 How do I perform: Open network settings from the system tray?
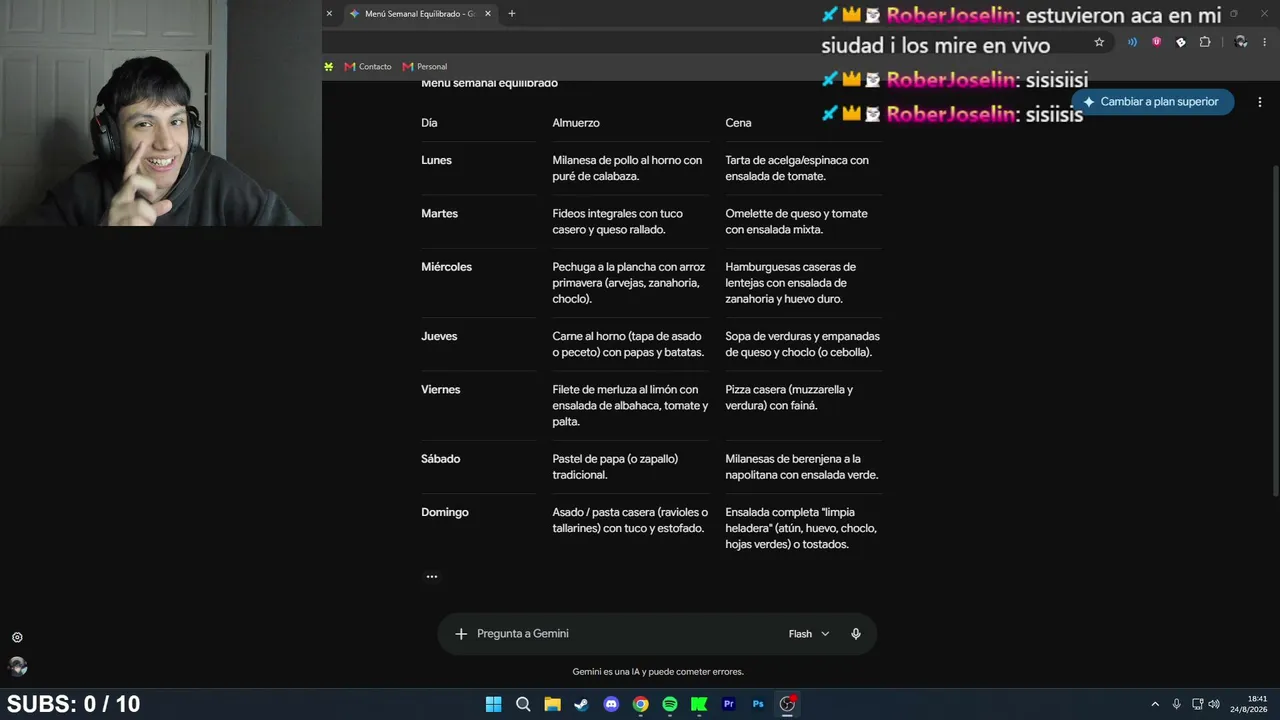(x=1197, y=704)
